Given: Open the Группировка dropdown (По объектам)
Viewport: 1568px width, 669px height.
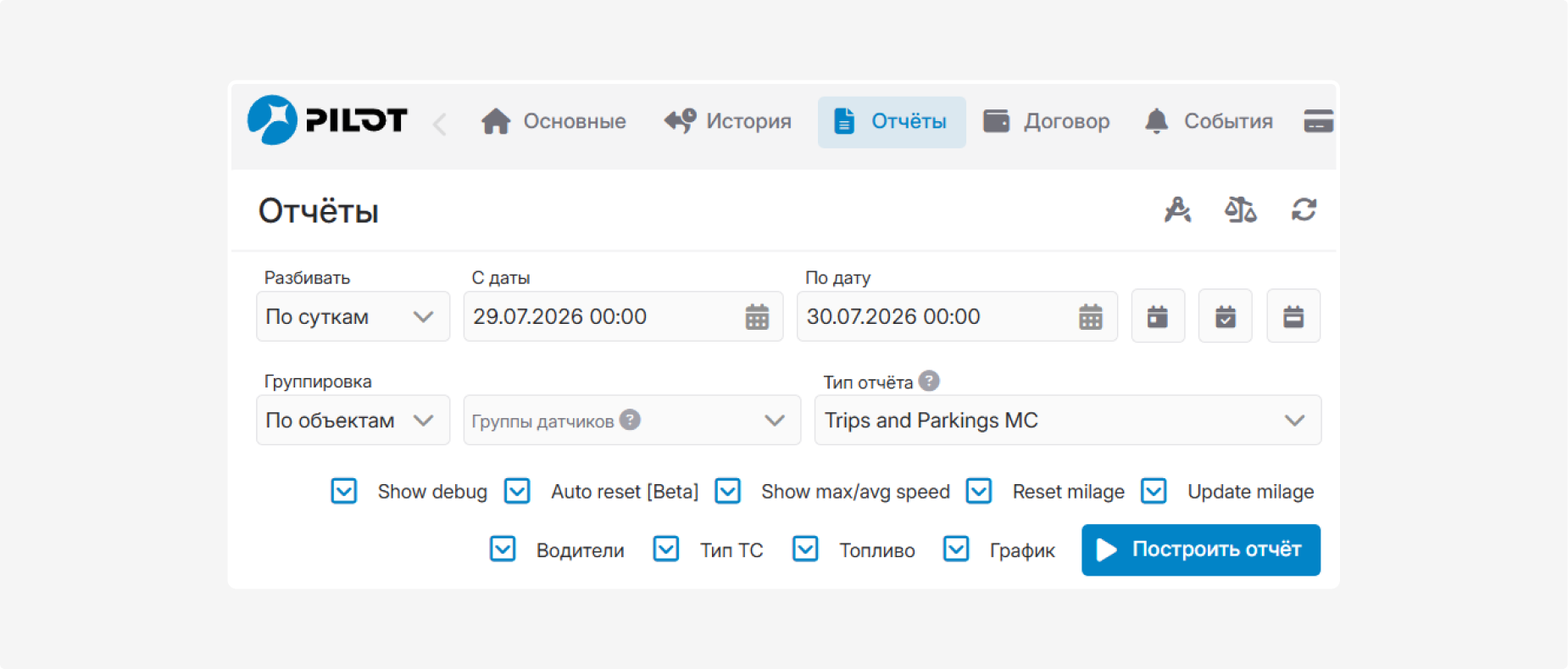Looking at the screenshot, I should tap(353, 420).
